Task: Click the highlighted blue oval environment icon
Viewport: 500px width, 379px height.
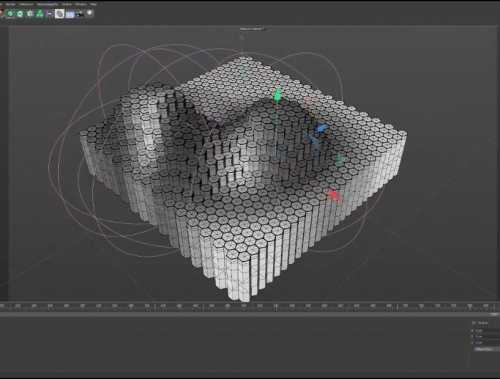Action: pos(59,14)
